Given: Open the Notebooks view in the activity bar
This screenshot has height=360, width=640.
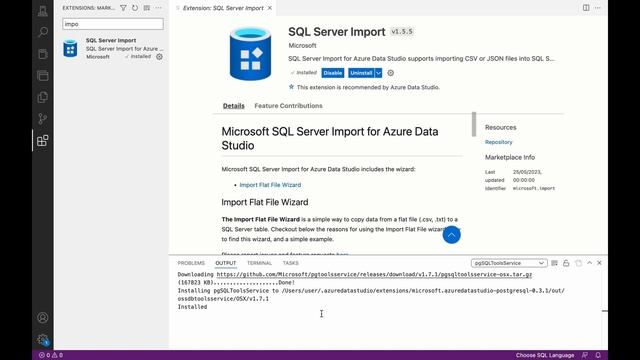Looking at the screenshot, I should (x=42, y=54).
